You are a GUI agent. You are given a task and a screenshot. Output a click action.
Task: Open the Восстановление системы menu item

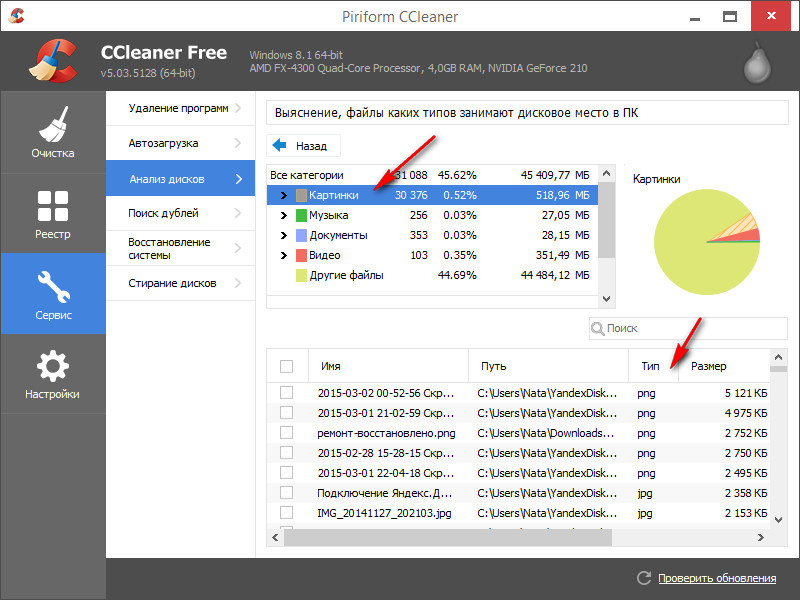pyautogui.click(x=181, y=248)
